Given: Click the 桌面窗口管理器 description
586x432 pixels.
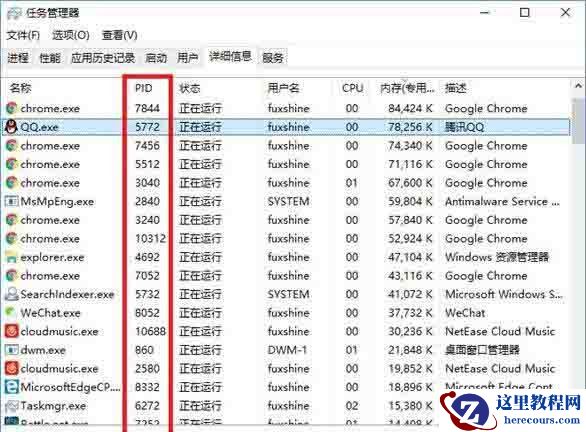Looking at the screenshot, I should click(x=482, y=350).
